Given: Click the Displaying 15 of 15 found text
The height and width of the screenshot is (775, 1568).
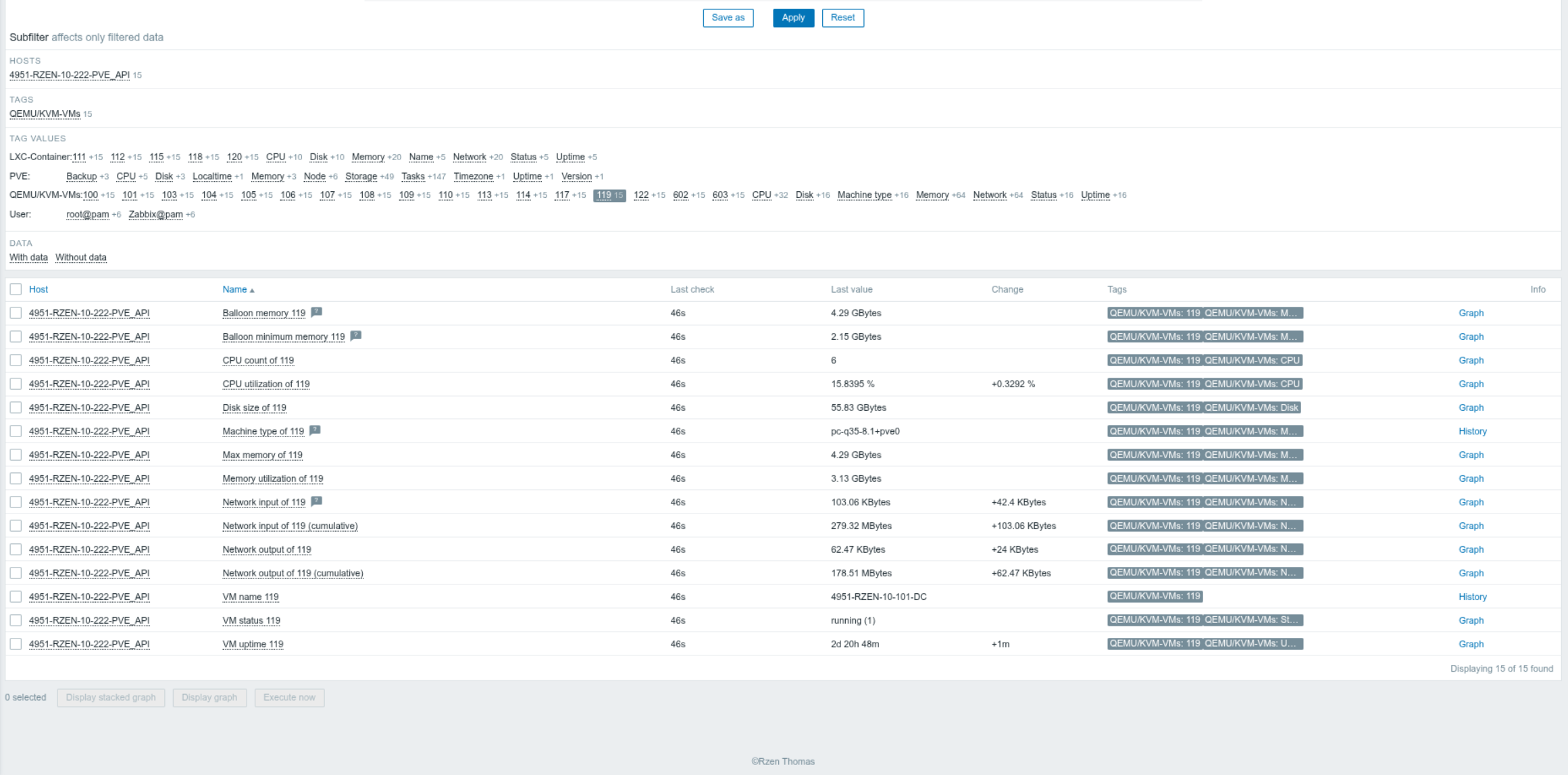Looking at the screenshot, I should click(1501, 668).
